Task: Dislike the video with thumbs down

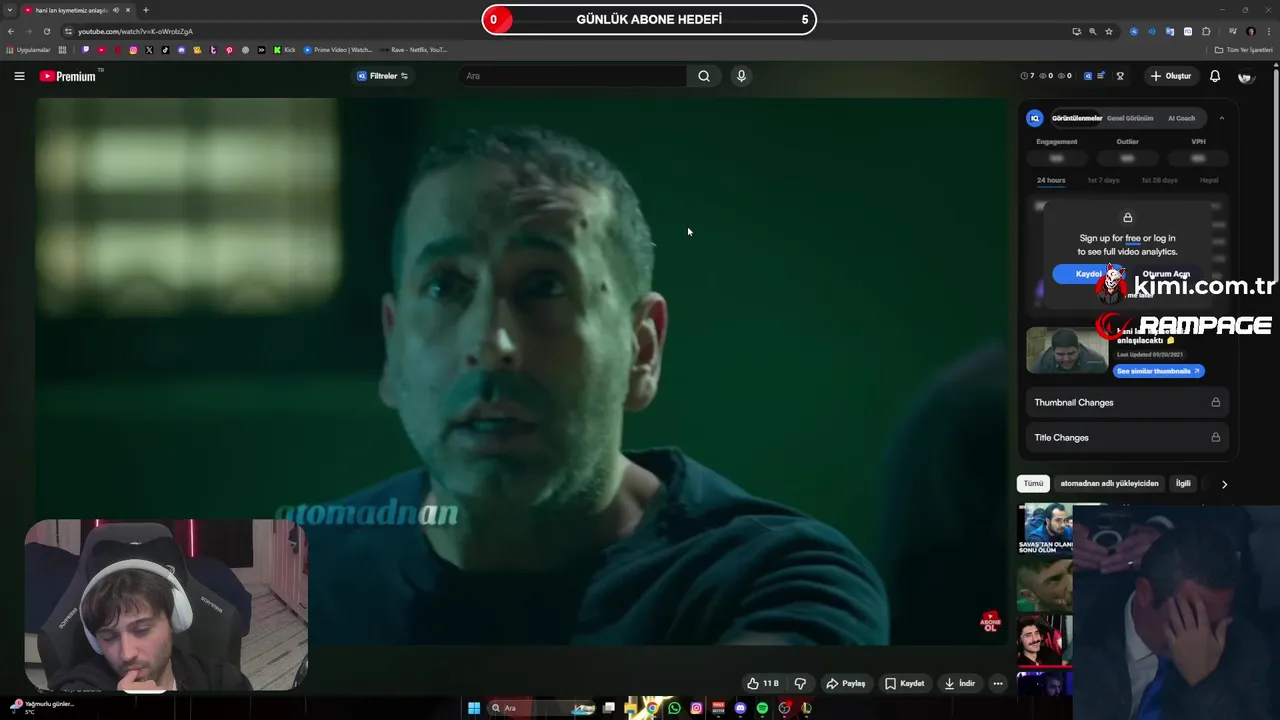Action: point(800,684)
